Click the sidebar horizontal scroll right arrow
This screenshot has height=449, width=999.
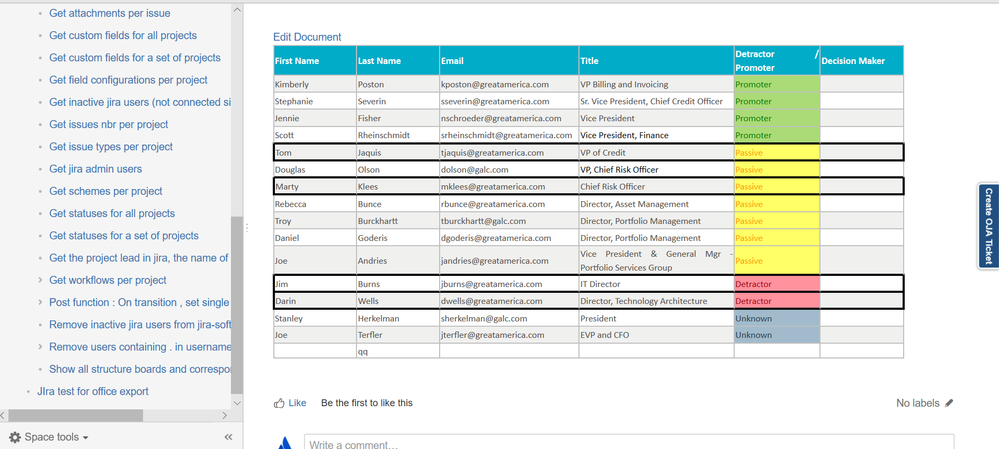[x=224, y=415]
